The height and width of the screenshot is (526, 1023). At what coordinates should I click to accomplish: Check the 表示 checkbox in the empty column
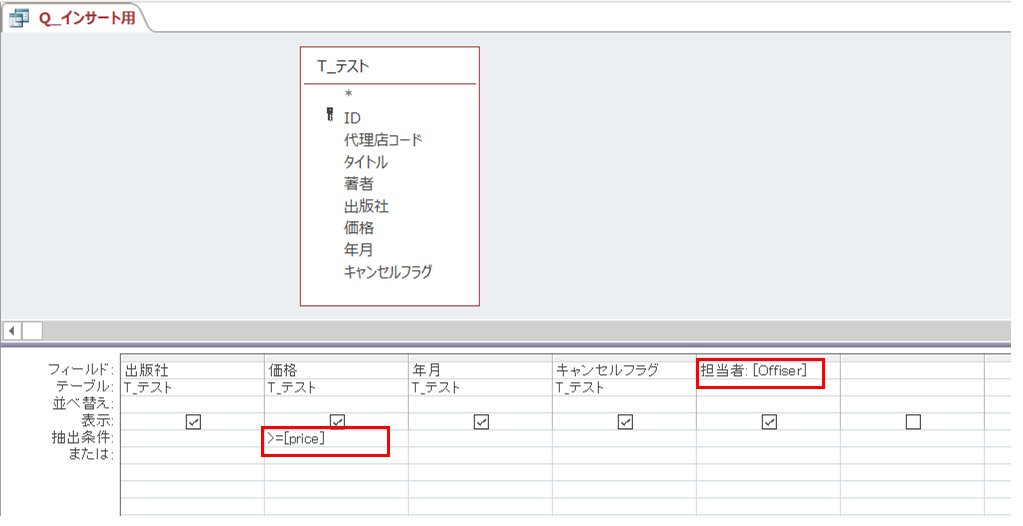tap(913, 422)
